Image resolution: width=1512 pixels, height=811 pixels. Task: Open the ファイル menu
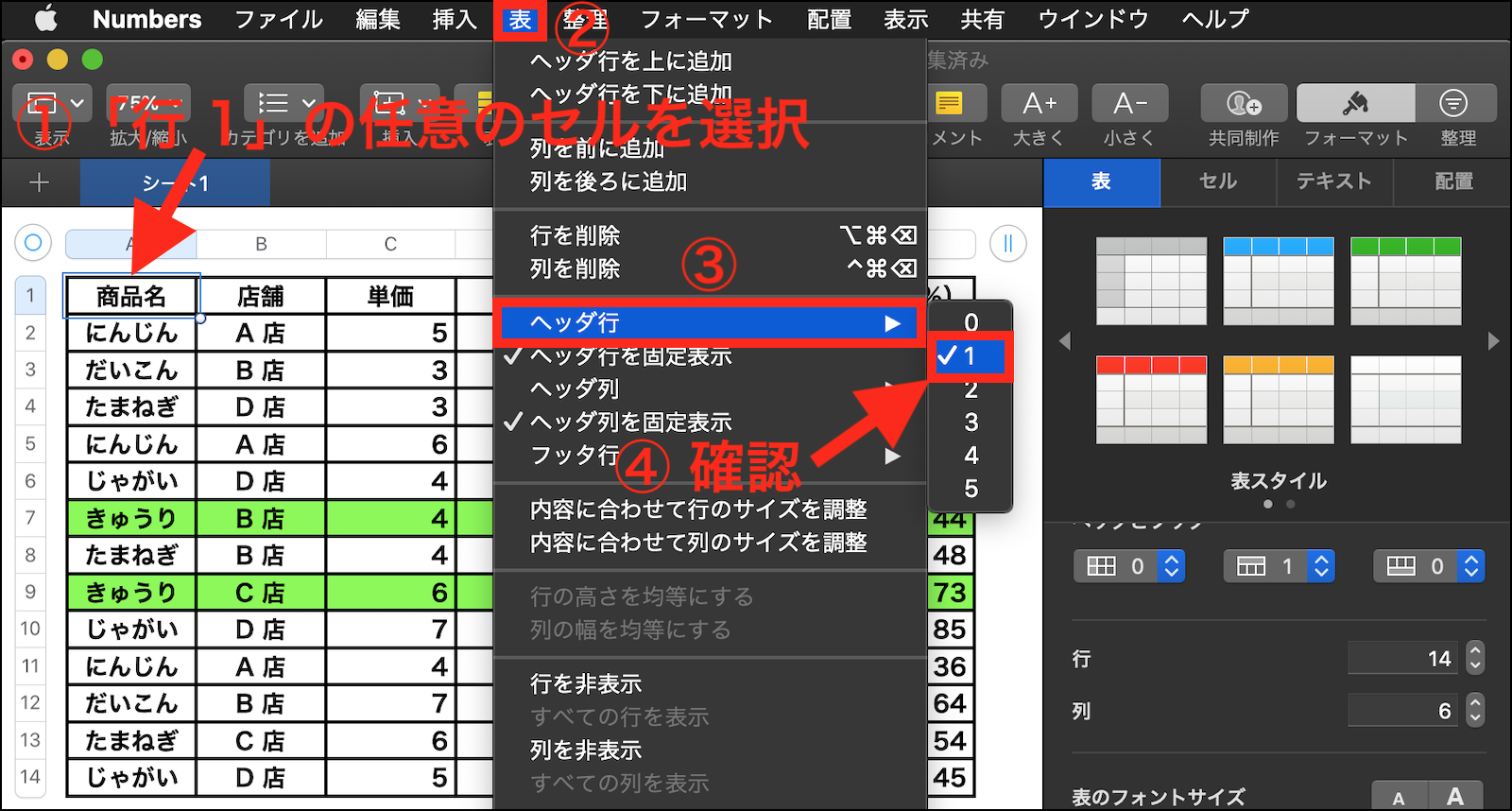click(279, 19)
